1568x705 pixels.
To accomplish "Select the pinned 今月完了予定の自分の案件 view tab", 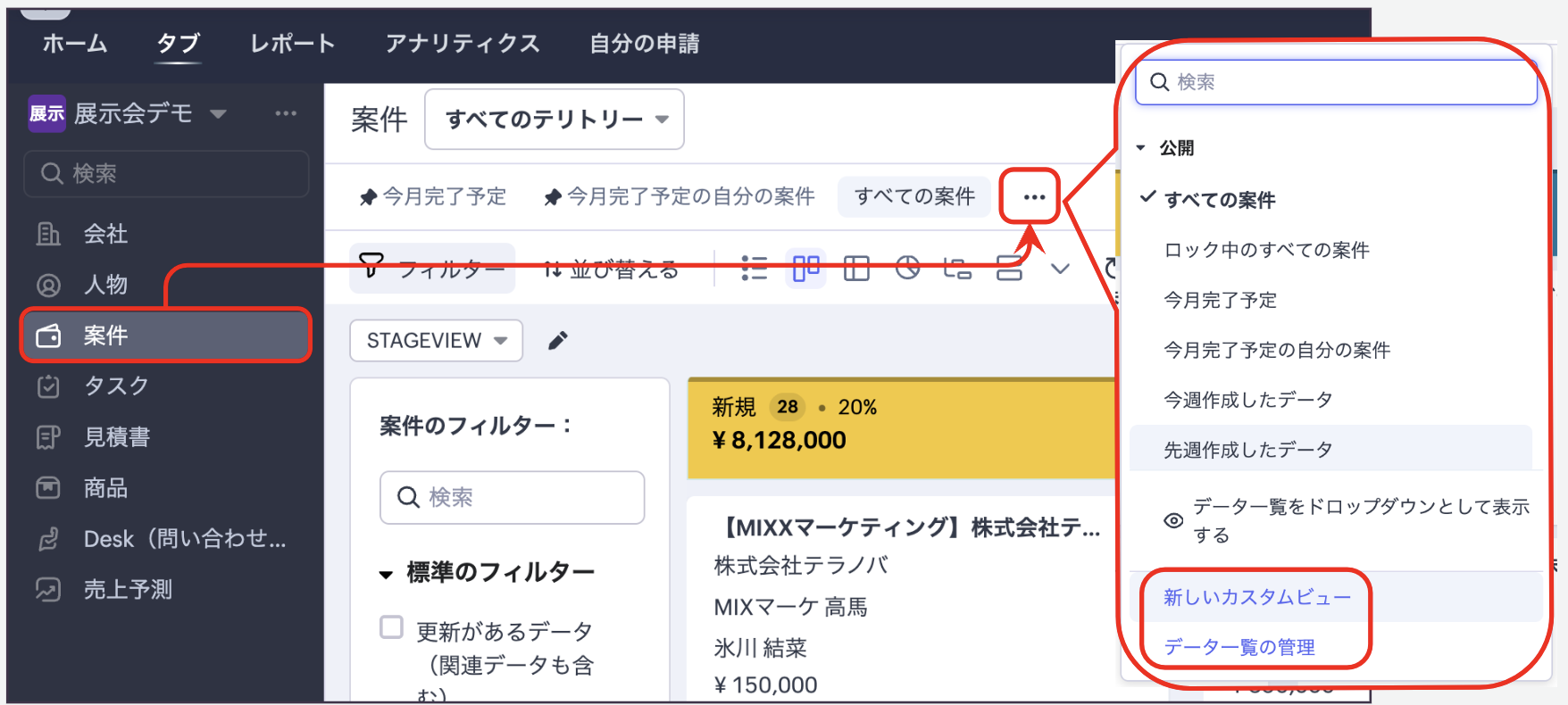I will click(680, 196).
